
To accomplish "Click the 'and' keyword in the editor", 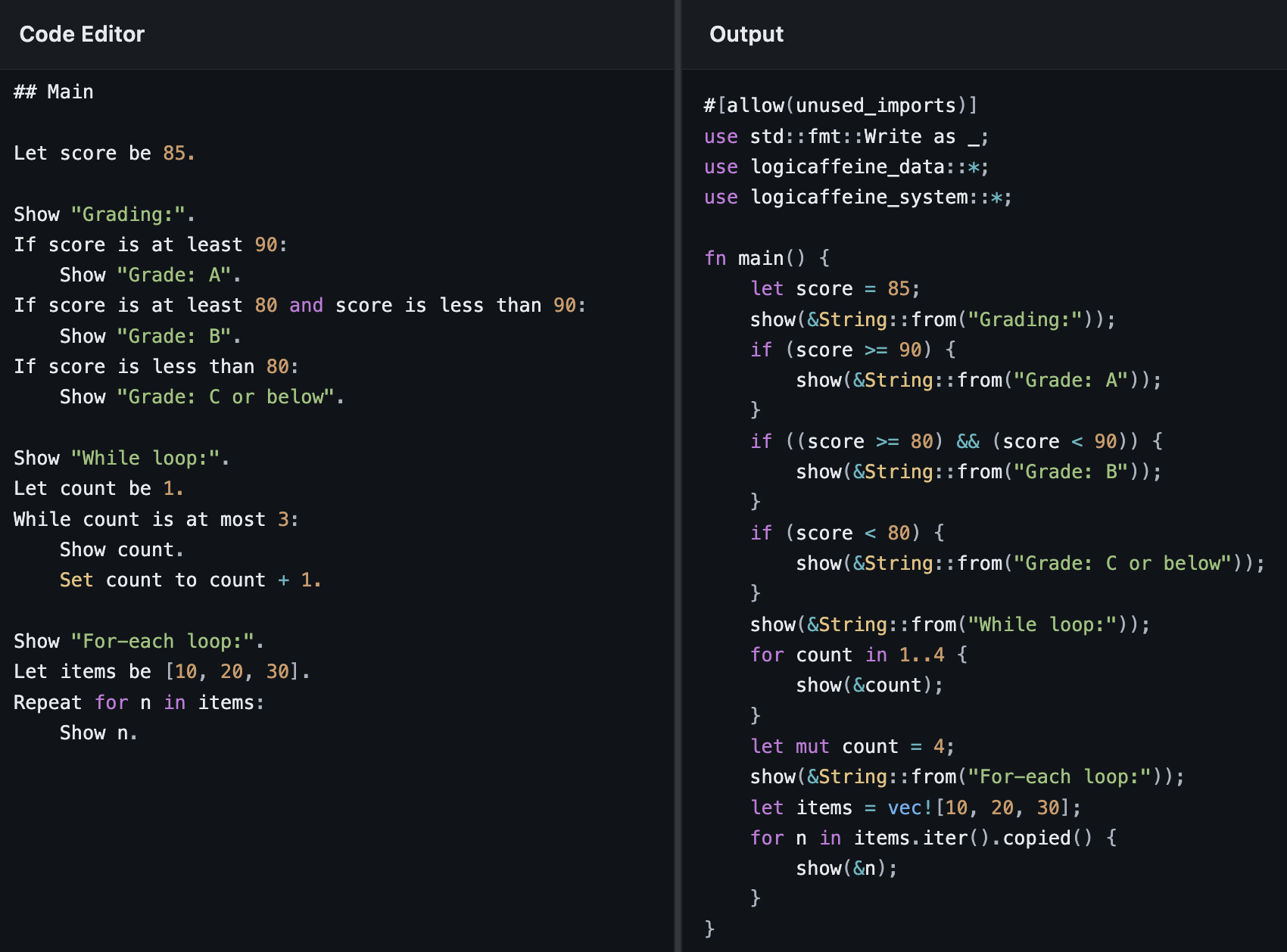I will tap(306, 305).
